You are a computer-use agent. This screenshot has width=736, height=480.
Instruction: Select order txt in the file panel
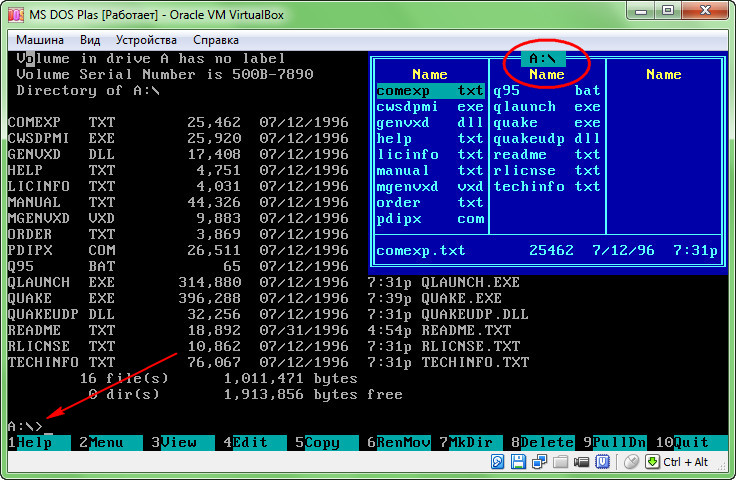pos(430,202)
